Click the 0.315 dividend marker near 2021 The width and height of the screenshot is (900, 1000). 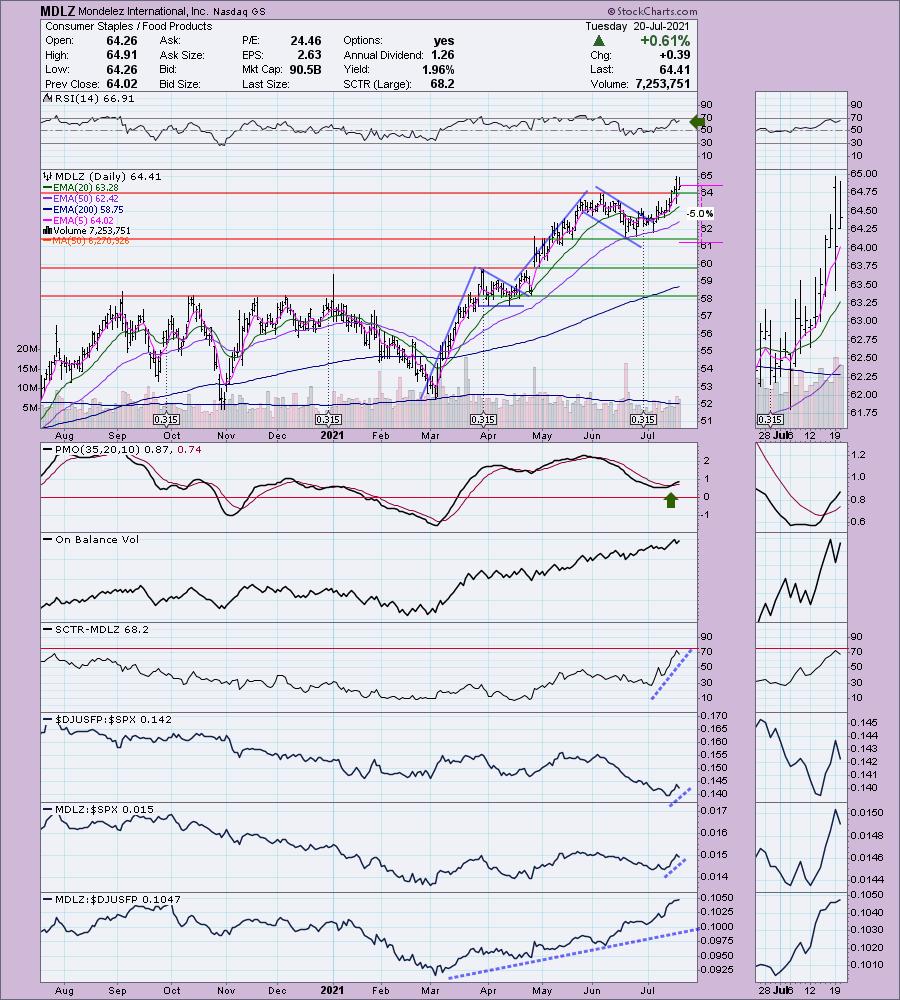(x=328, y=419)
